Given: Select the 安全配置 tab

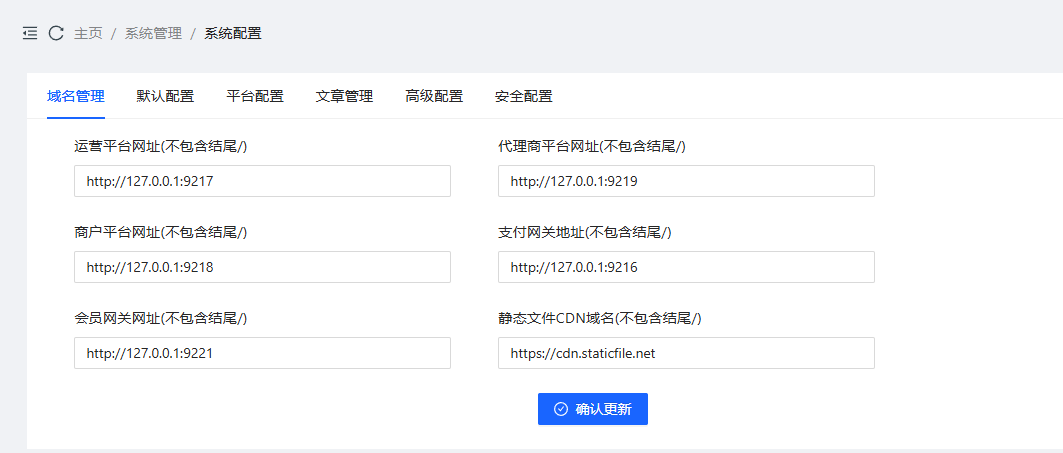Looking at the screenshot, I should coord(523,96).
